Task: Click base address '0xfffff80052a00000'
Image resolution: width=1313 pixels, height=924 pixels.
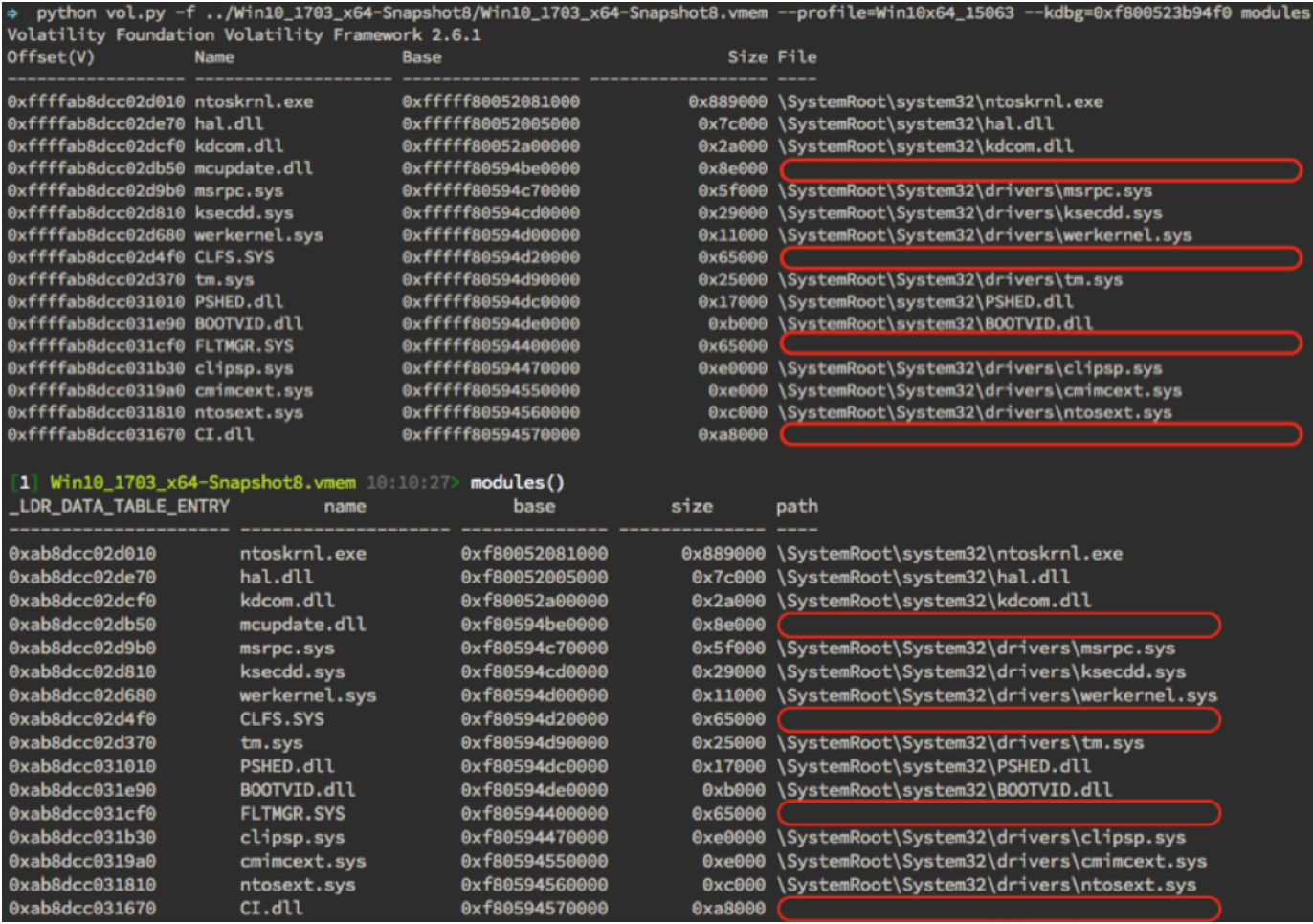Action: [x=491, y=145]
